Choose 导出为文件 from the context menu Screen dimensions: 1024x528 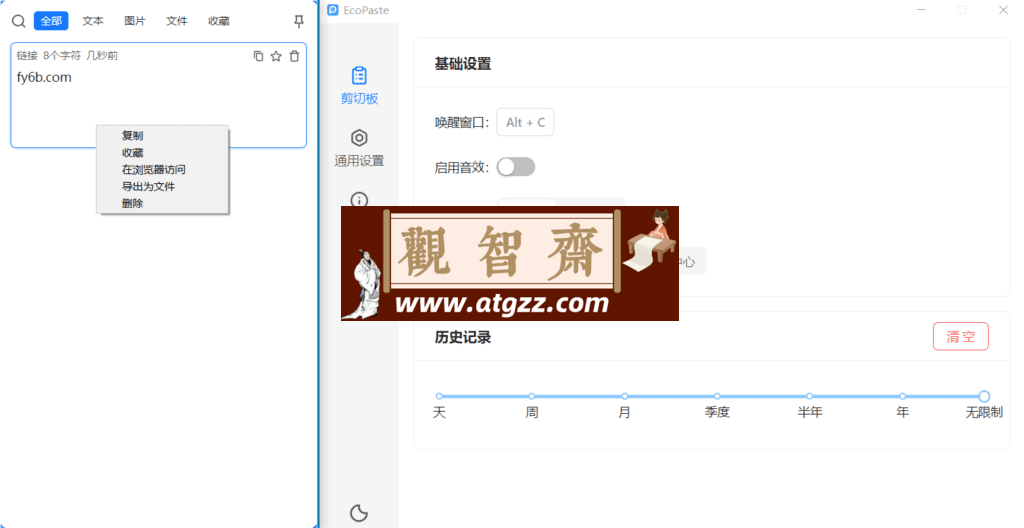pyautogui.click(x=163, y=186)
